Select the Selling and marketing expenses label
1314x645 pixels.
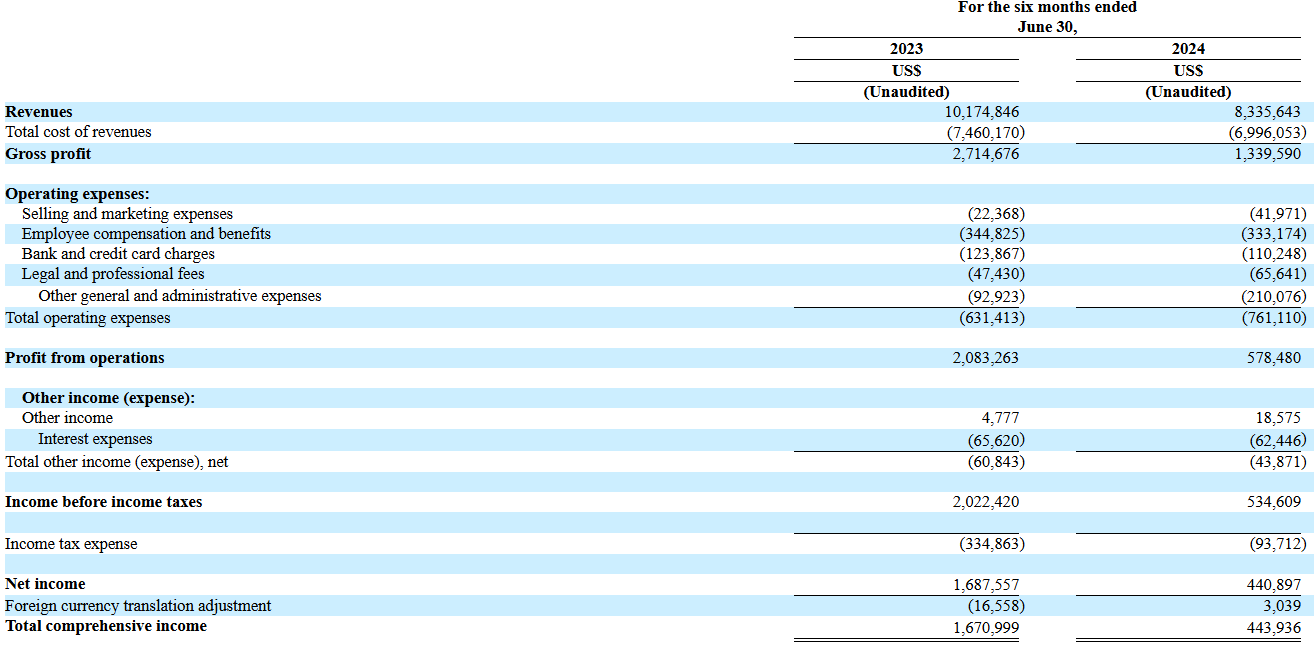pos(127,214)
